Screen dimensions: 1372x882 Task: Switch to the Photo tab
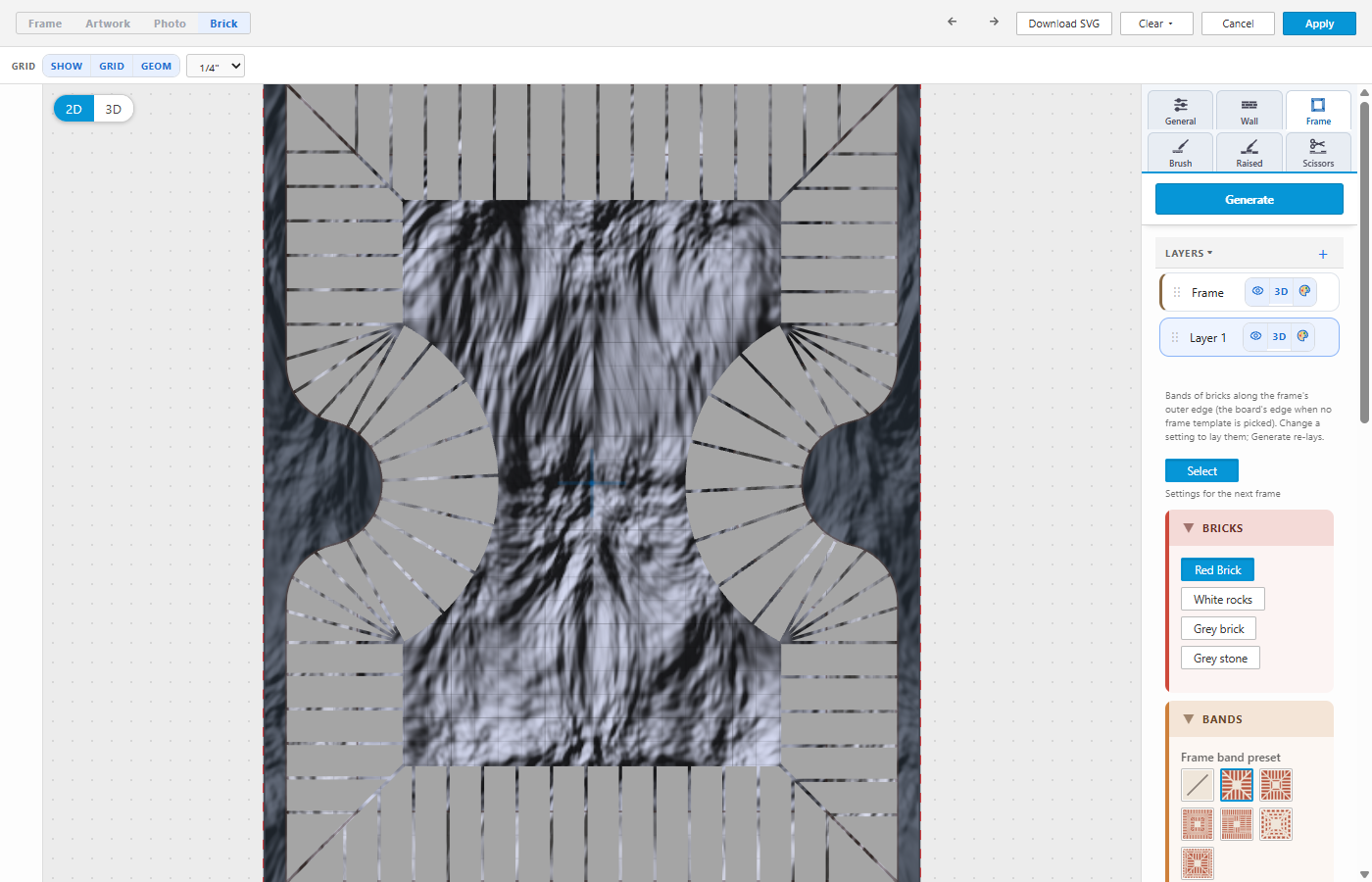170,24
